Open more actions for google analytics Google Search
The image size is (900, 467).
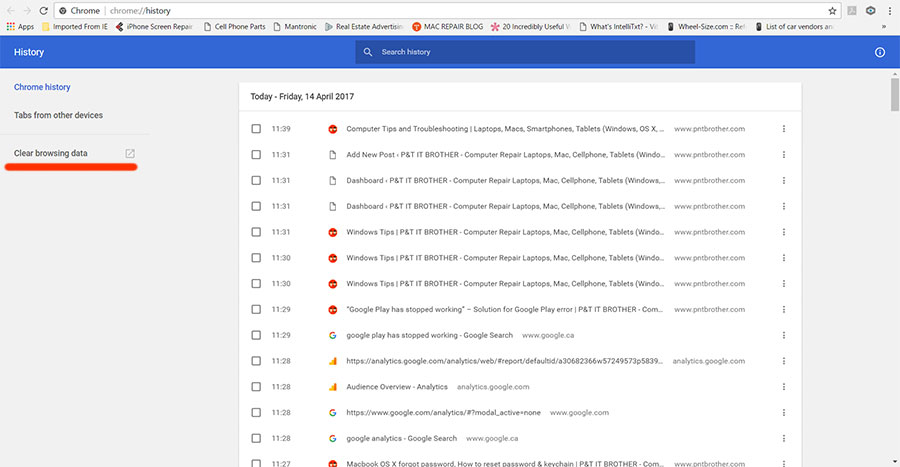click(x=783, y=438)
